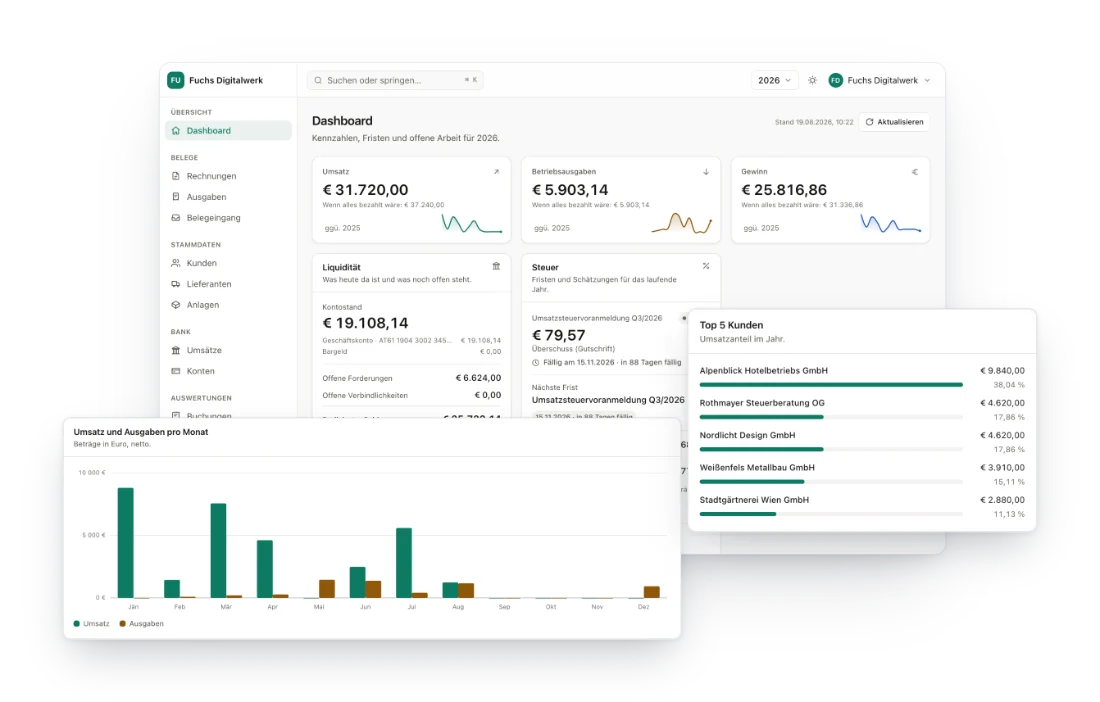Click the '€ 9.840,00' amount for Alpenblick
The width and height of the screenshot is (1100, 702).
click(x=1002, y=371)
